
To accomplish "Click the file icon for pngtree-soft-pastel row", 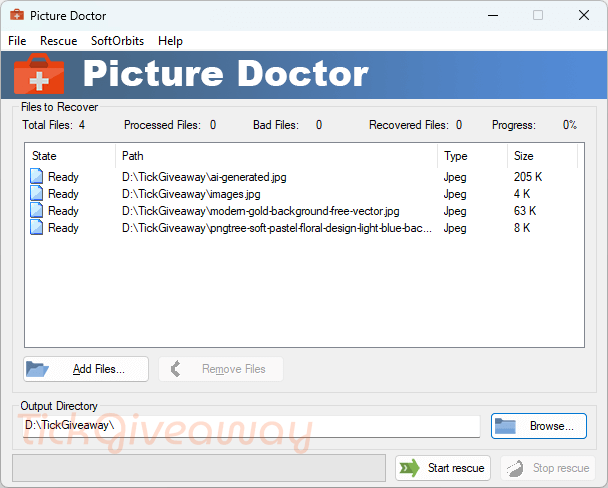I will click(x=36, y=228).
